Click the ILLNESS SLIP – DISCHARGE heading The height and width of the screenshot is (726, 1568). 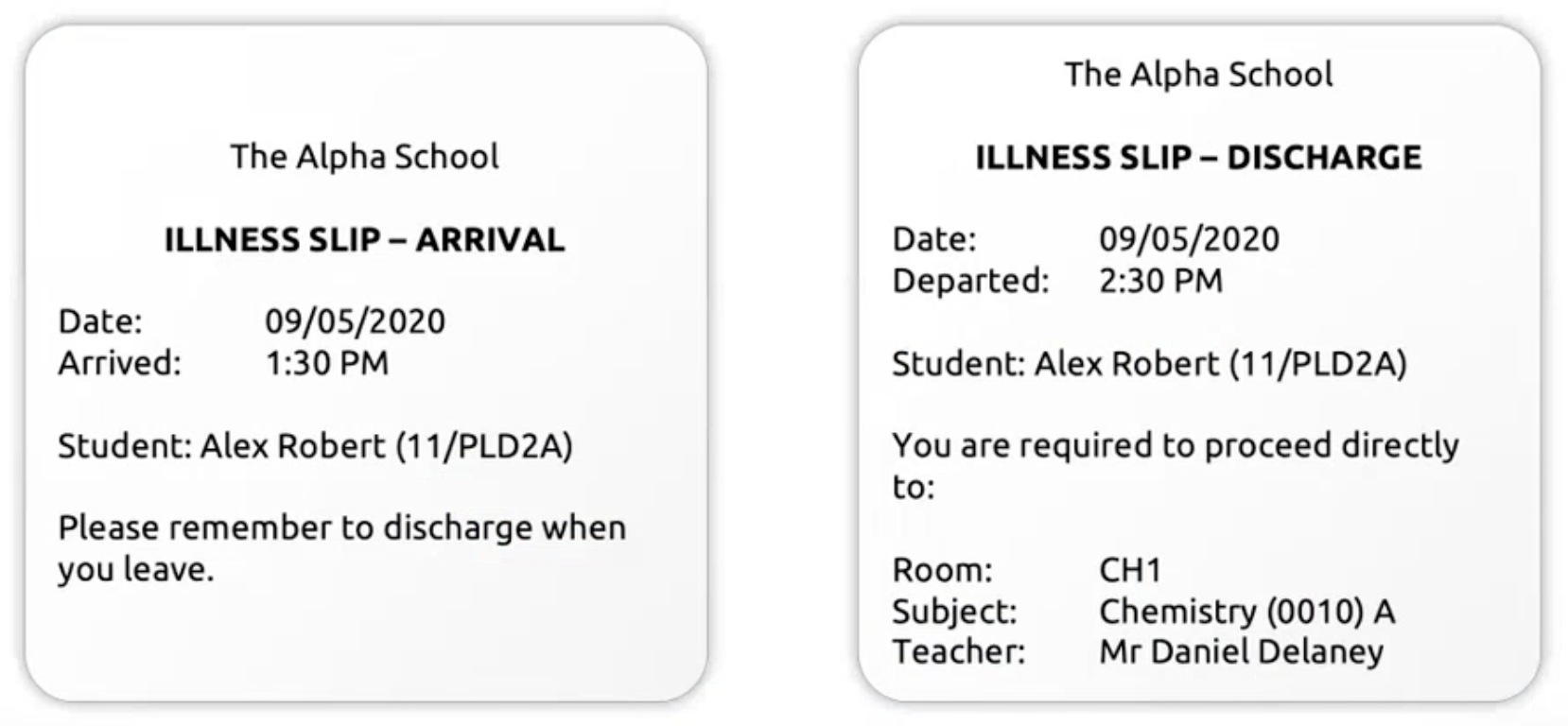(x=1198, y=158)
